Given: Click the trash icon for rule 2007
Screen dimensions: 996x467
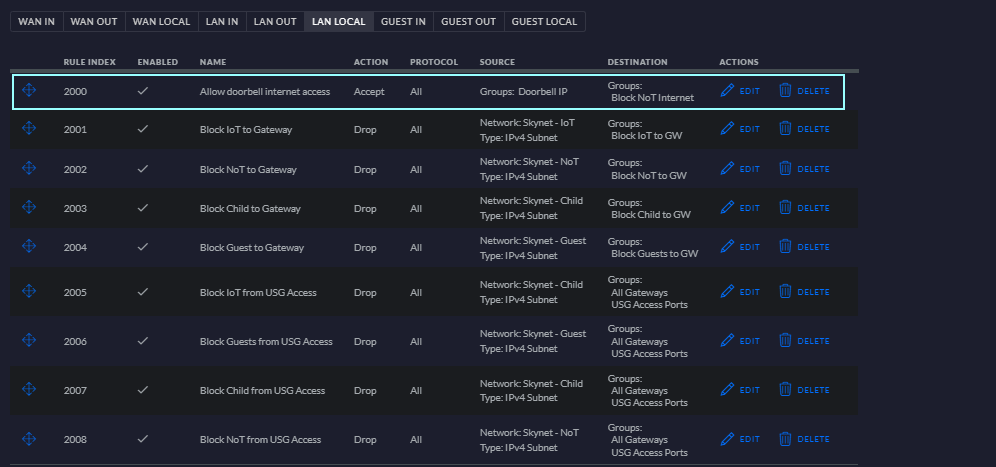Looking at the screenshot, I should [x=785, y=390].
